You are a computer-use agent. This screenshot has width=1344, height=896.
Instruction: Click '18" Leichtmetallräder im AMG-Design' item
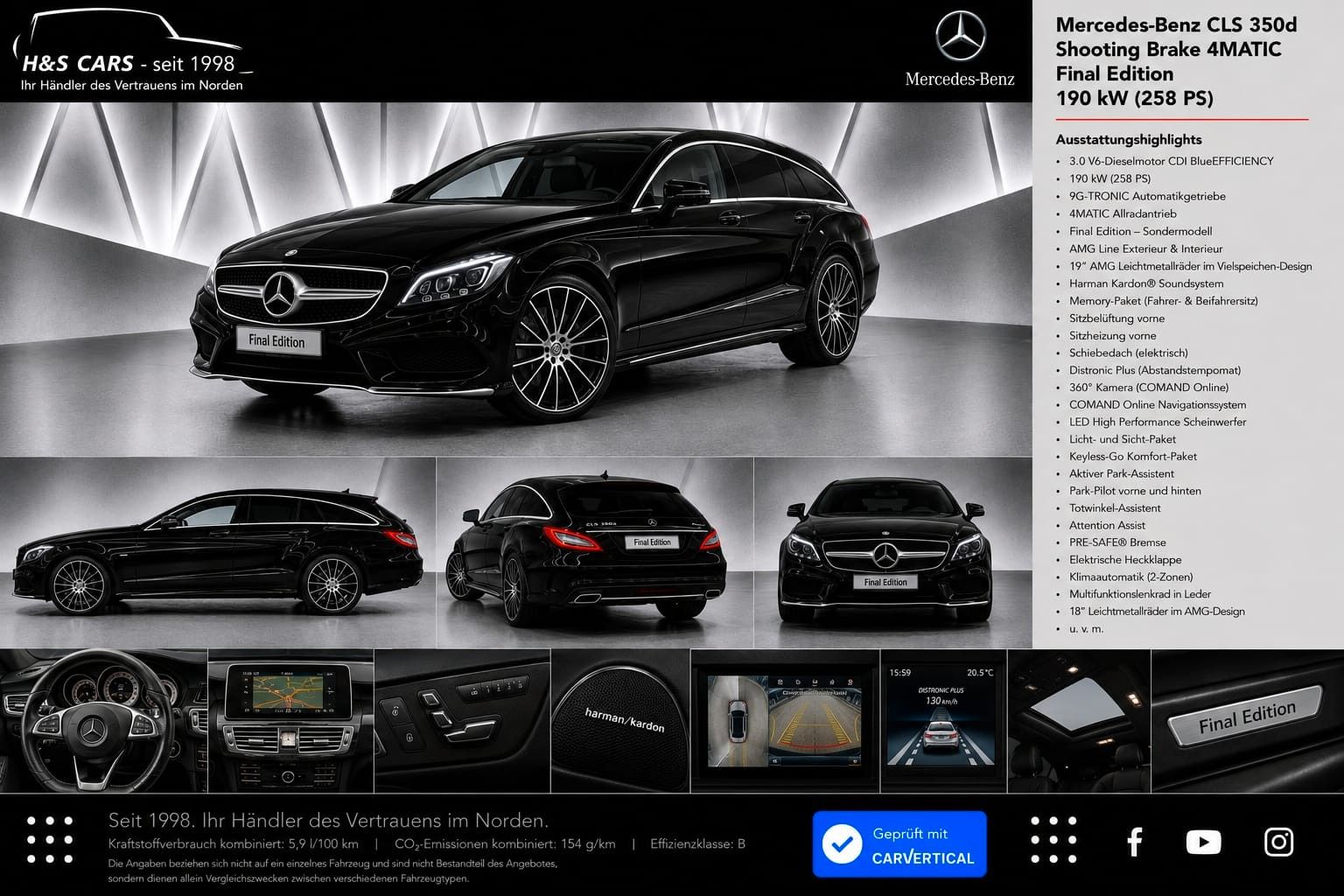(1156, 611)
